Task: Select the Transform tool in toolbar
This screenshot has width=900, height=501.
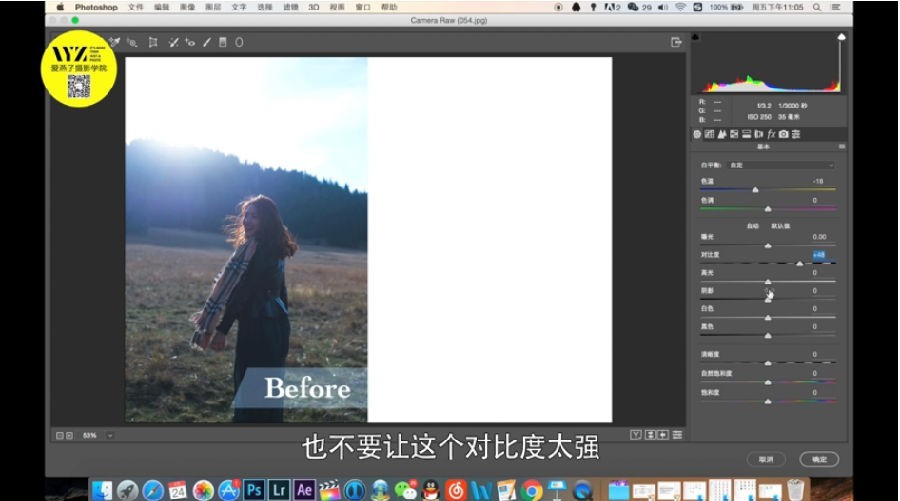Action: pyautogui.click(x=153, y=42)
